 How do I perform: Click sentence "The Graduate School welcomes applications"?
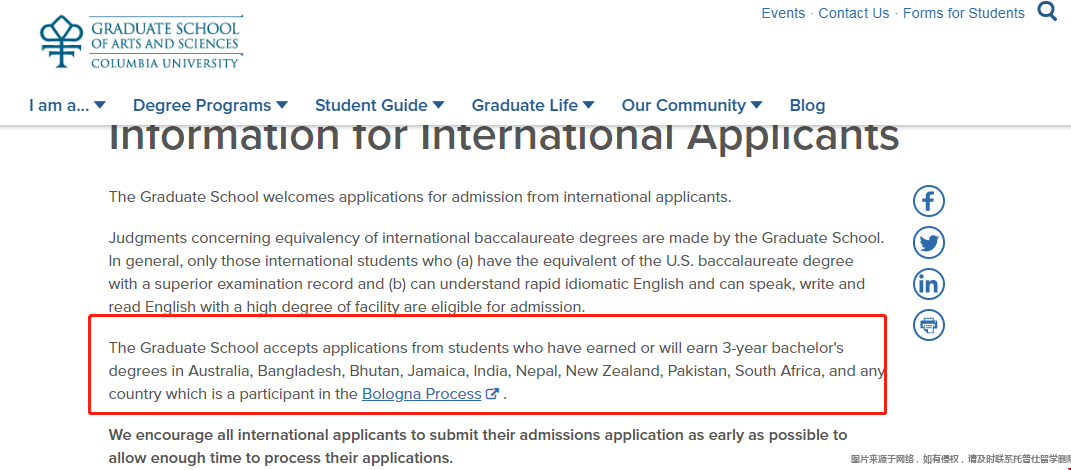click(x=420, y=197)
